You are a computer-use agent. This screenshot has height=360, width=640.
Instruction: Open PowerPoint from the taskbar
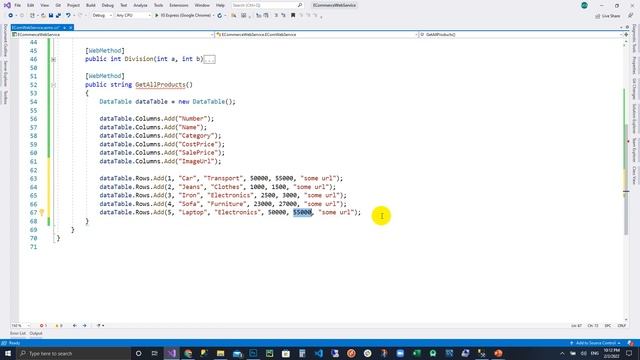coord(498,353)
